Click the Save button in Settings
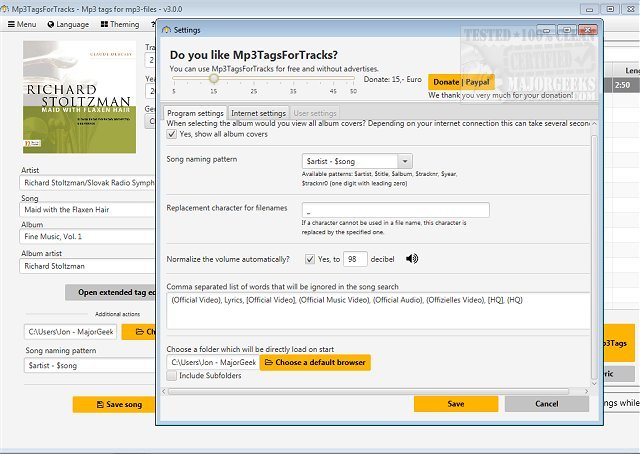The width and height of the screenshot is (640, 454). point(456,404)
